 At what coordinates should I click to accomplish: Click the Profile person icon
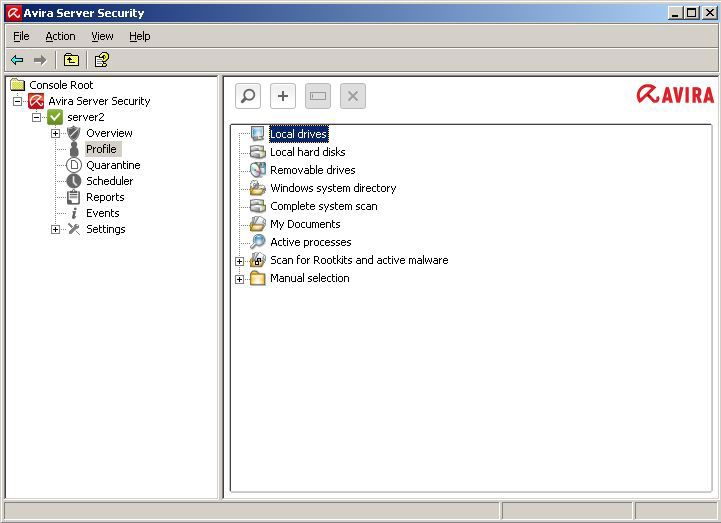click(x=74, y=149)
